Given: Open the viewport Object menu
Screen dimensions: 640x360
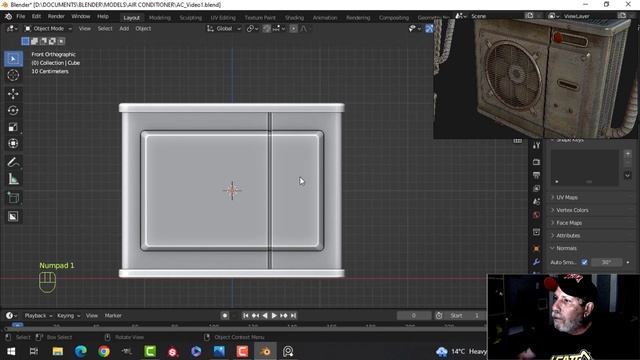Looking at the screenshot, I should pos(143,29).
